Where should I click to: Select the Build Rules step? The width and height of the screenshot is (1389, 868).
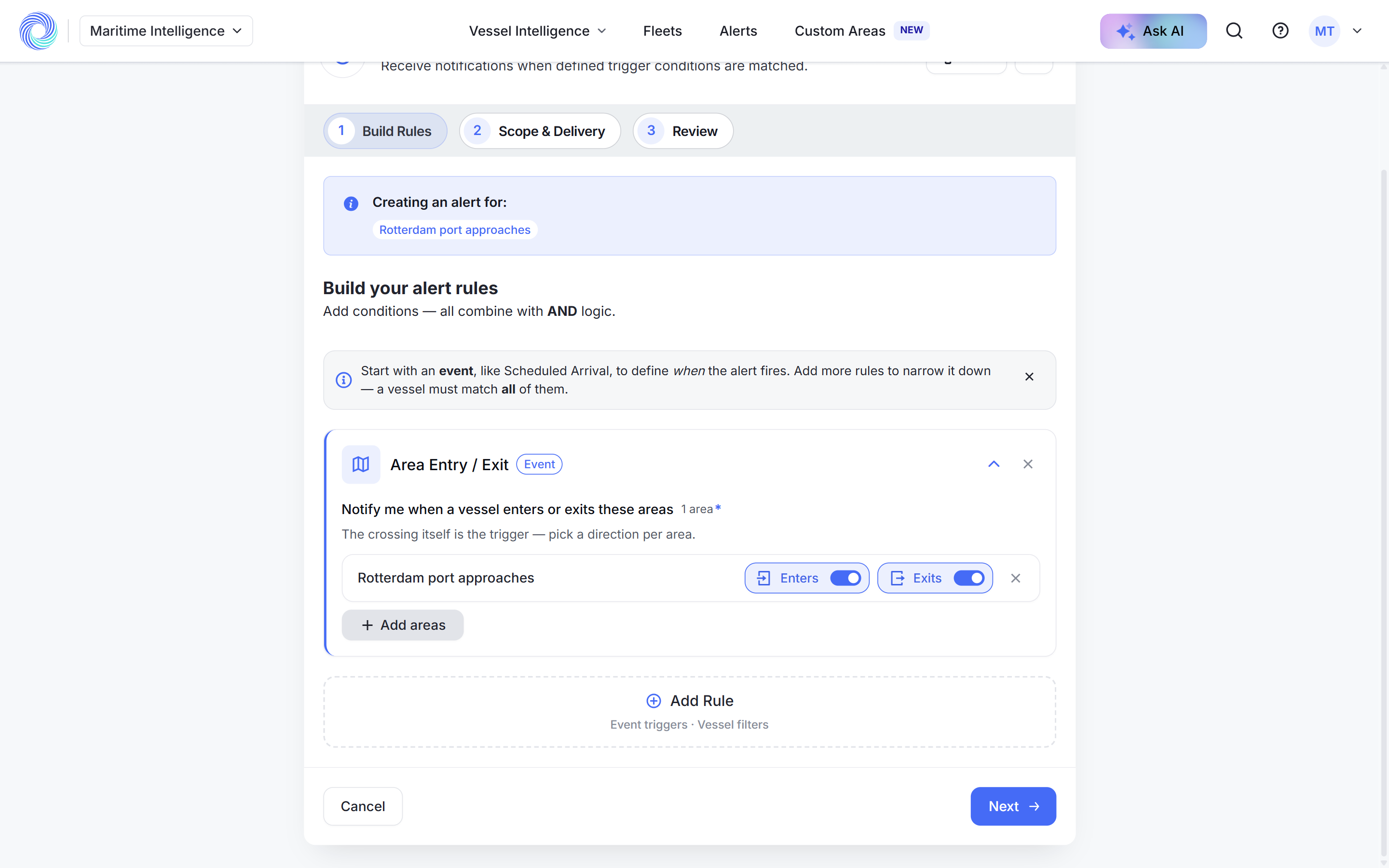tap(386, 131)
